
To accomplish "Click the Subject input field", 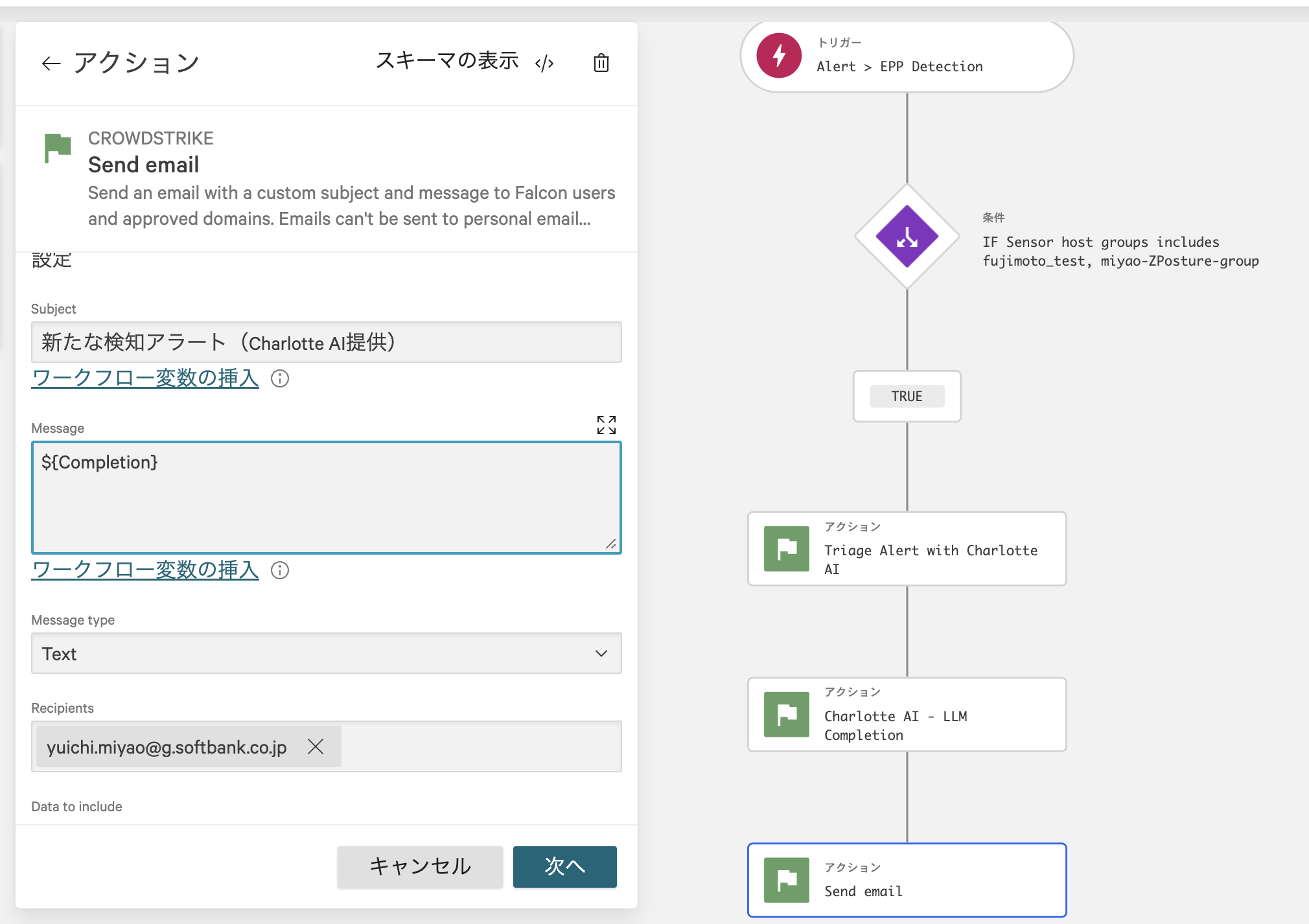I will pyautogui.click(x=326, y=342).
